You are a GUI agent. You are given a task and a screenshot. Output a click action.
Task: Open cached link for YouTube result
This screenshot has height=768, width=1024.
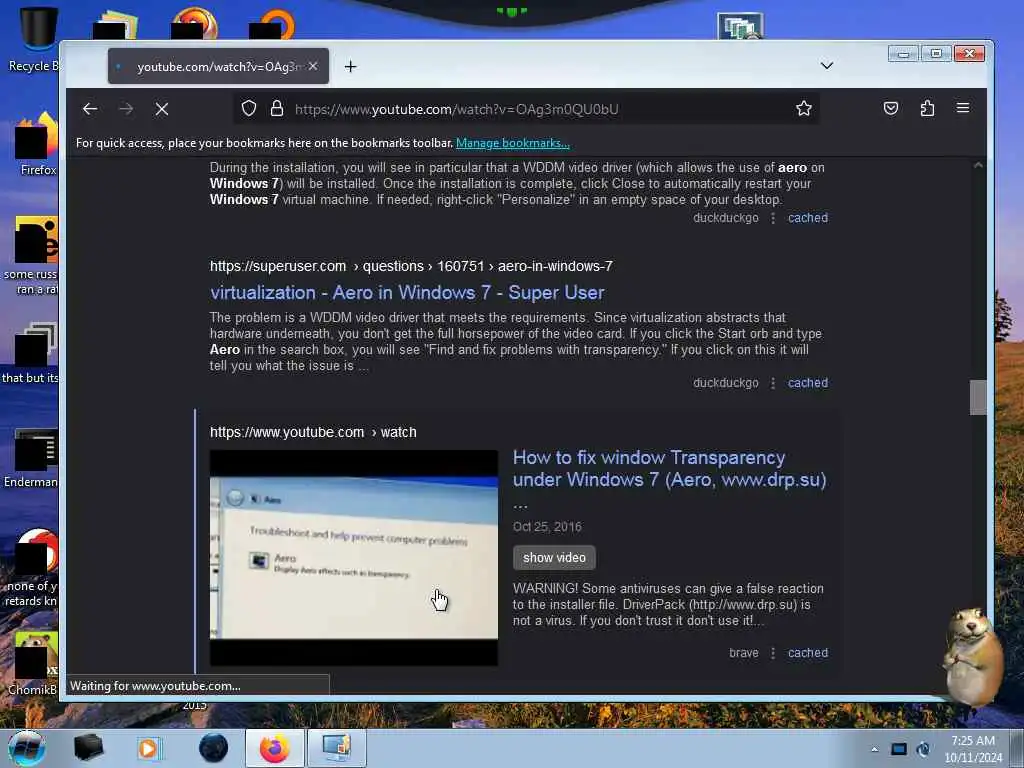[808, 652]
